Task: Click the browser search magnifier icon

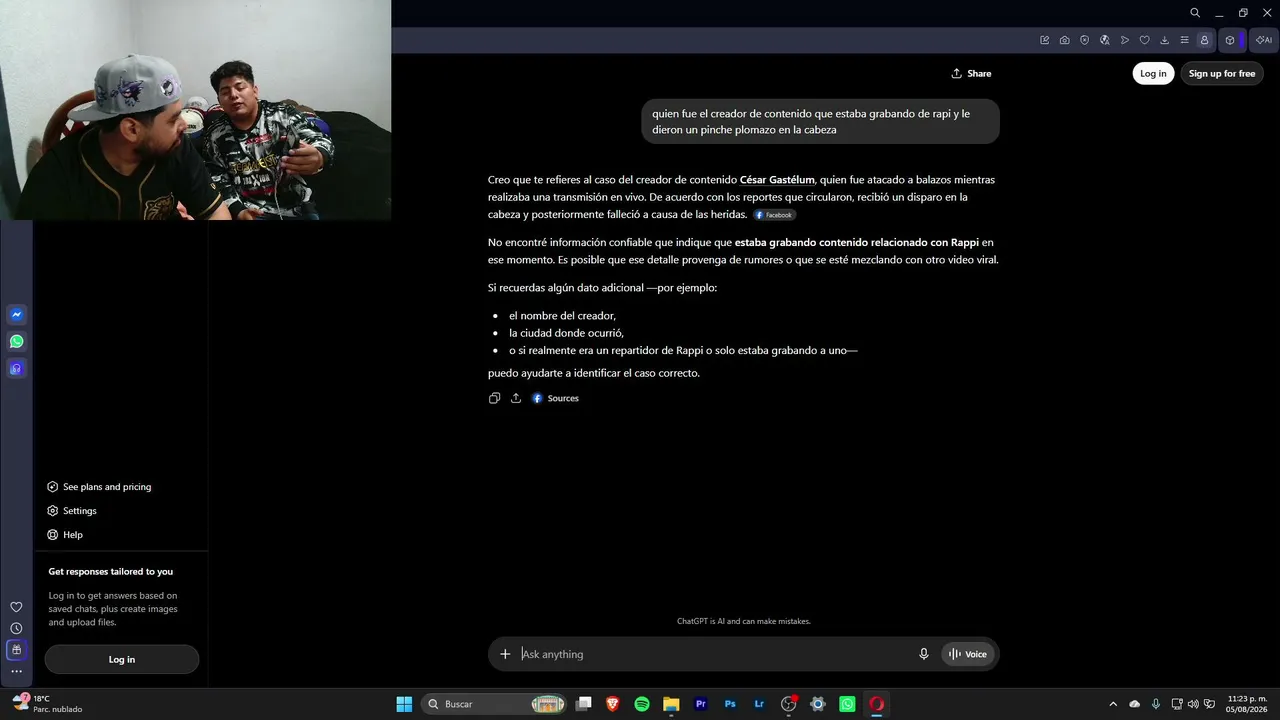Action: tap(1195, 13)
